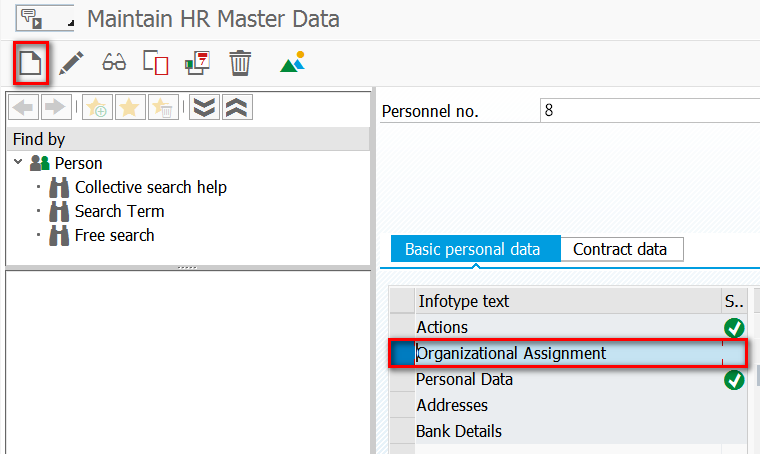Click the binoculars icon beside Collective search help

59,188
